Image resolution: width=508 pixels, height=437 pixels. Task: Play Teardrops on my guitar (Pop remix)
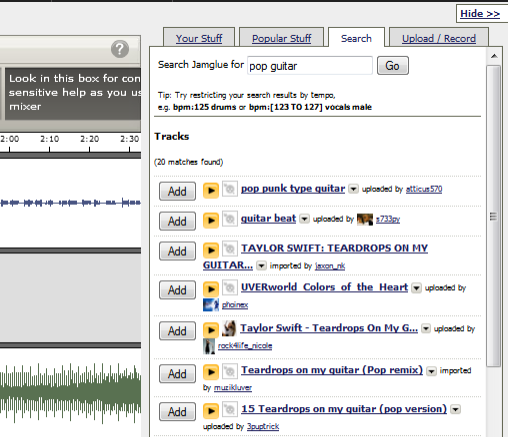(x=211, y=372)
